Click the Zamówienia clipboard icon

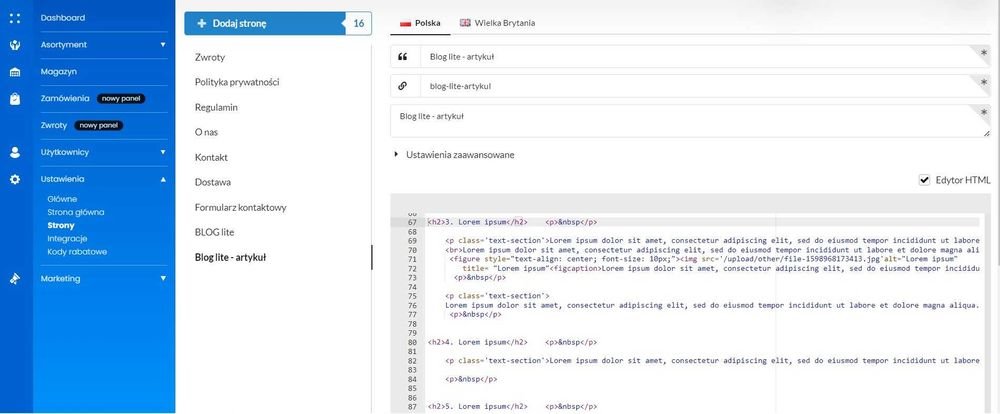tap(15, 99)
